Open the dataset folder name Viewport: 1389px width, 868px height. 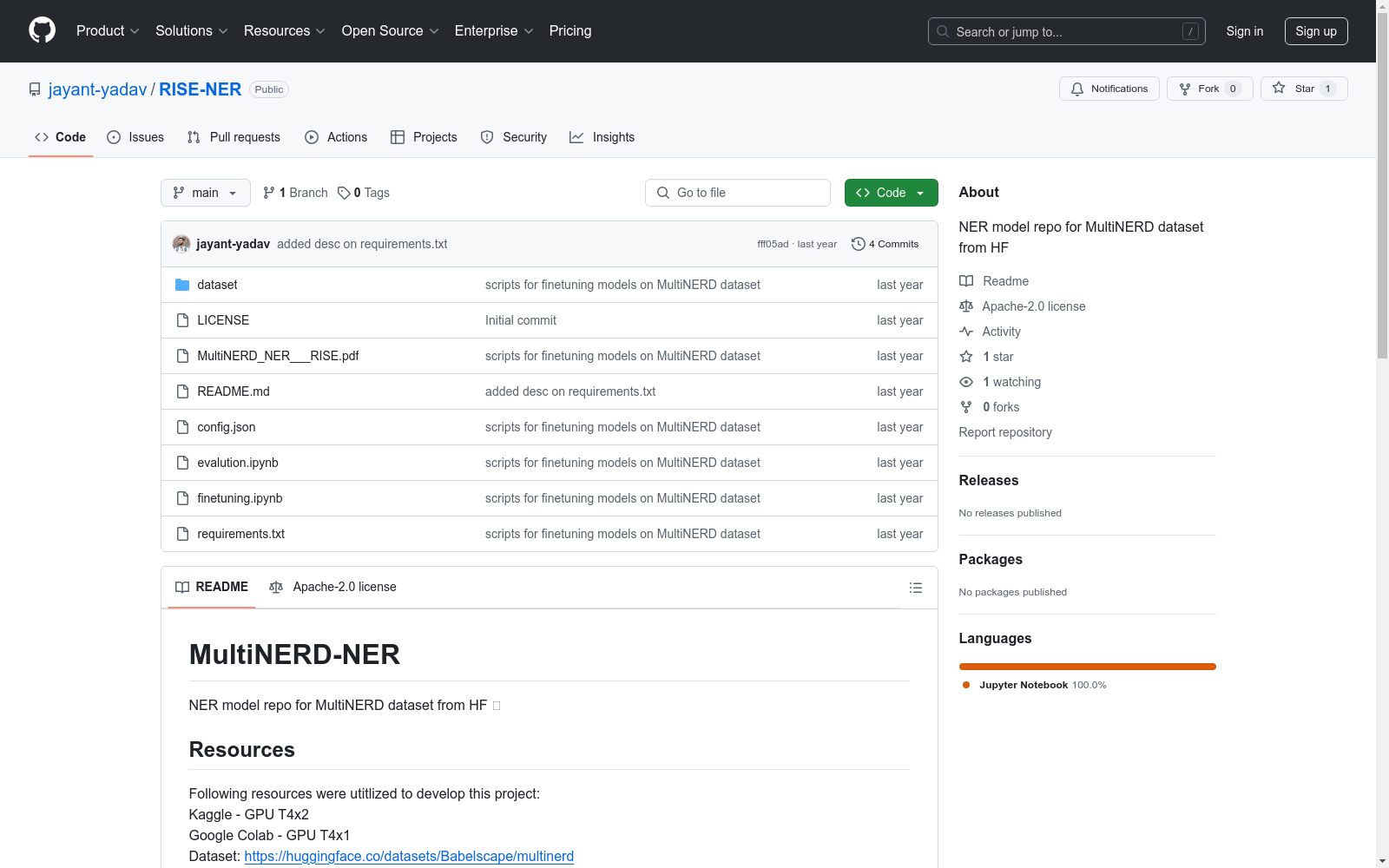click(217, 285)
